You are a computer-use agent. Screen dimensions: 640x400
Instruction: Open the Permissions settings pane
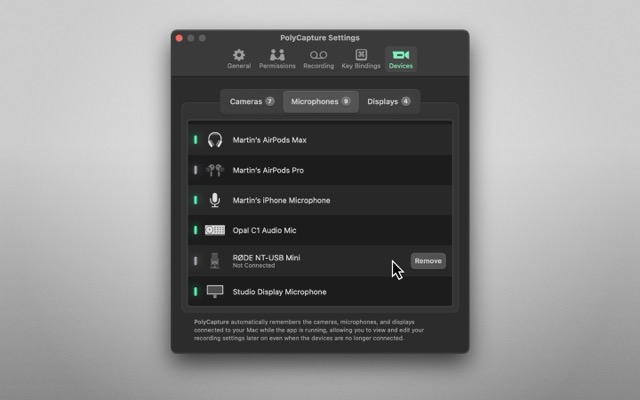[x=277, y=59]
